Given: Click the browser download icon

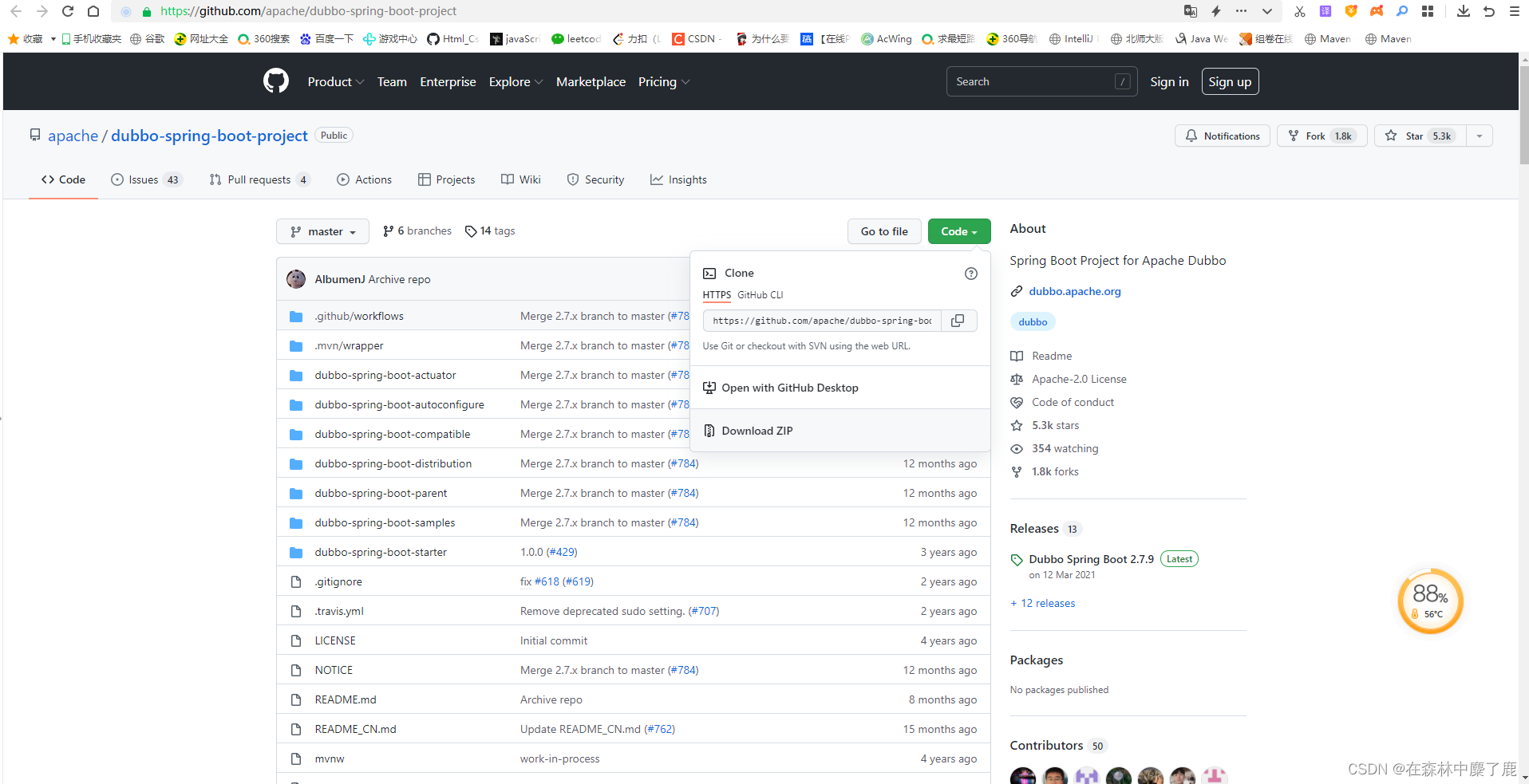Looking at the screenshot, I should tap(1463, 11).
